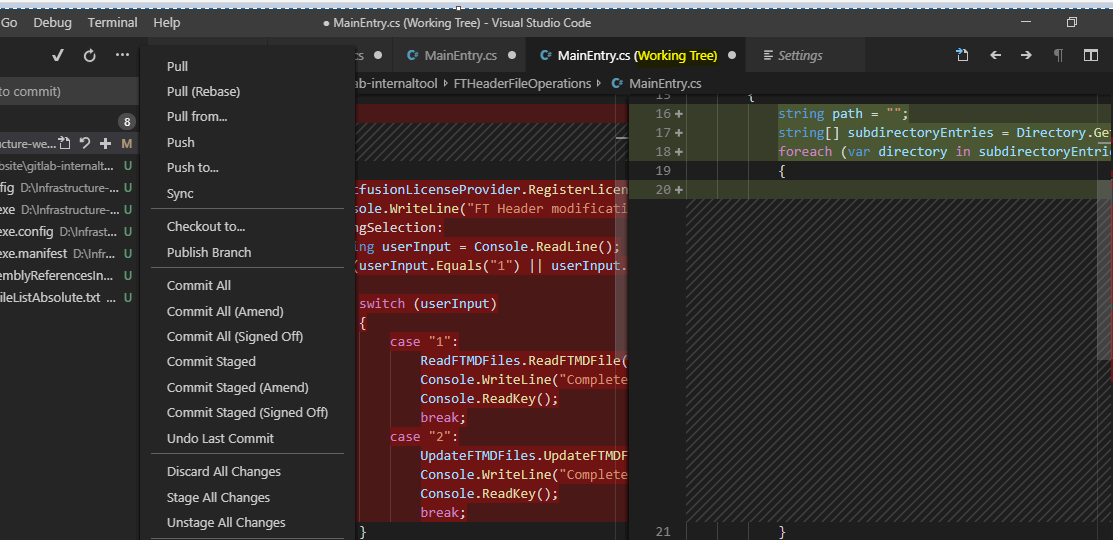Click the commit checkmark icon
The image size is (1113, 540).
click(58, 55)
